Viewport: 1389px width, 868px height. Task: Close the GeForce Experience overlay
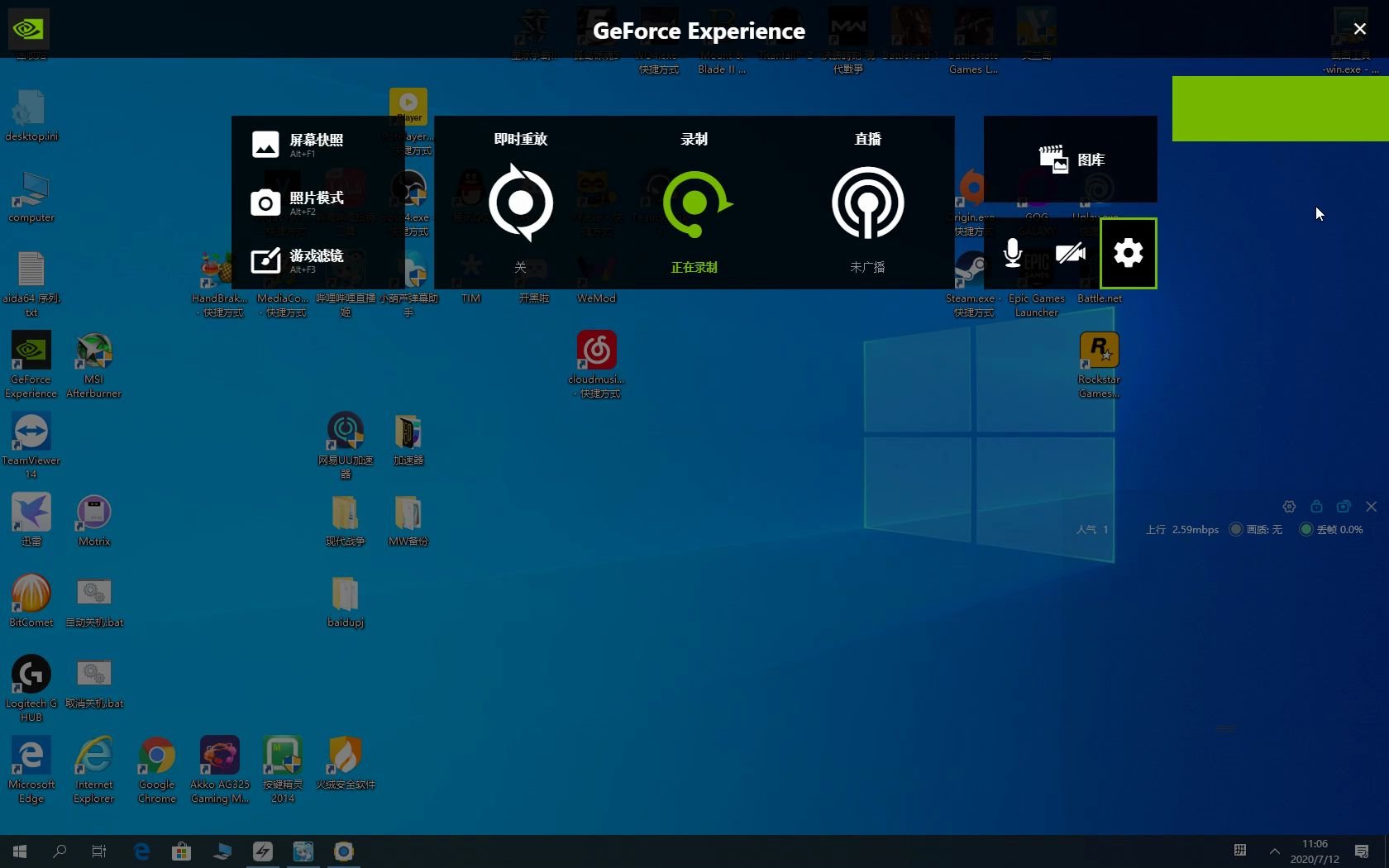[x=1360, y=29]
